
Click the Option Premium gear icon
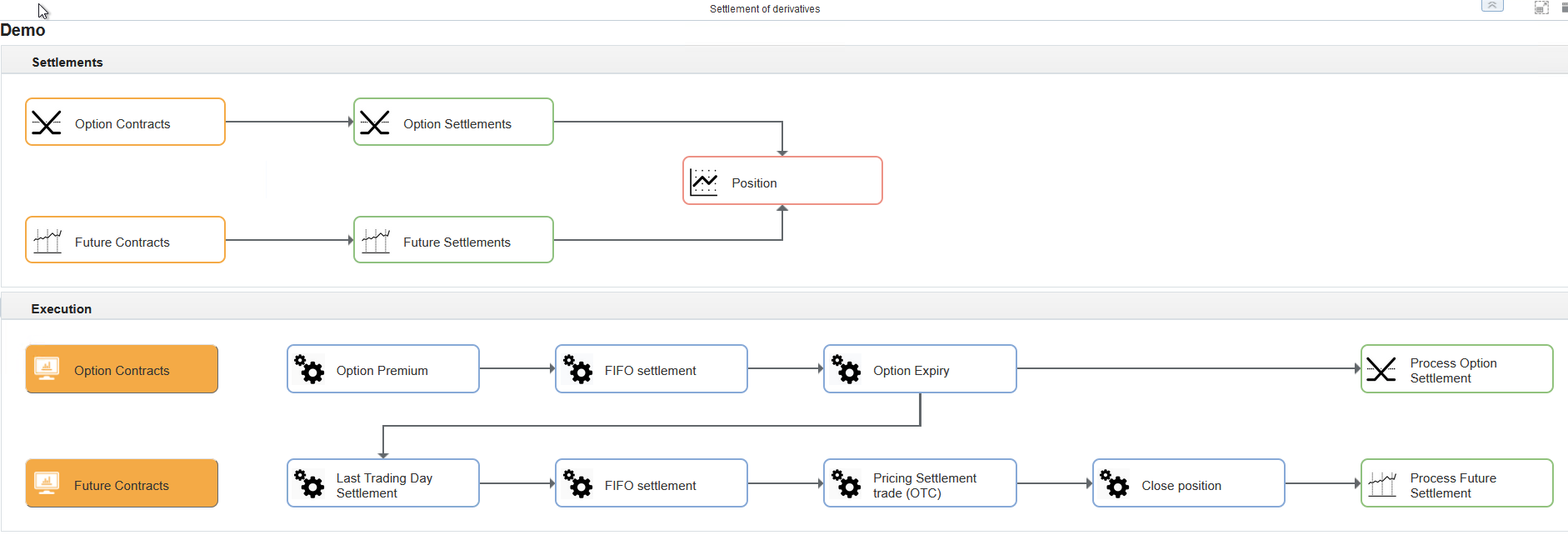click(x=309, y=369)
